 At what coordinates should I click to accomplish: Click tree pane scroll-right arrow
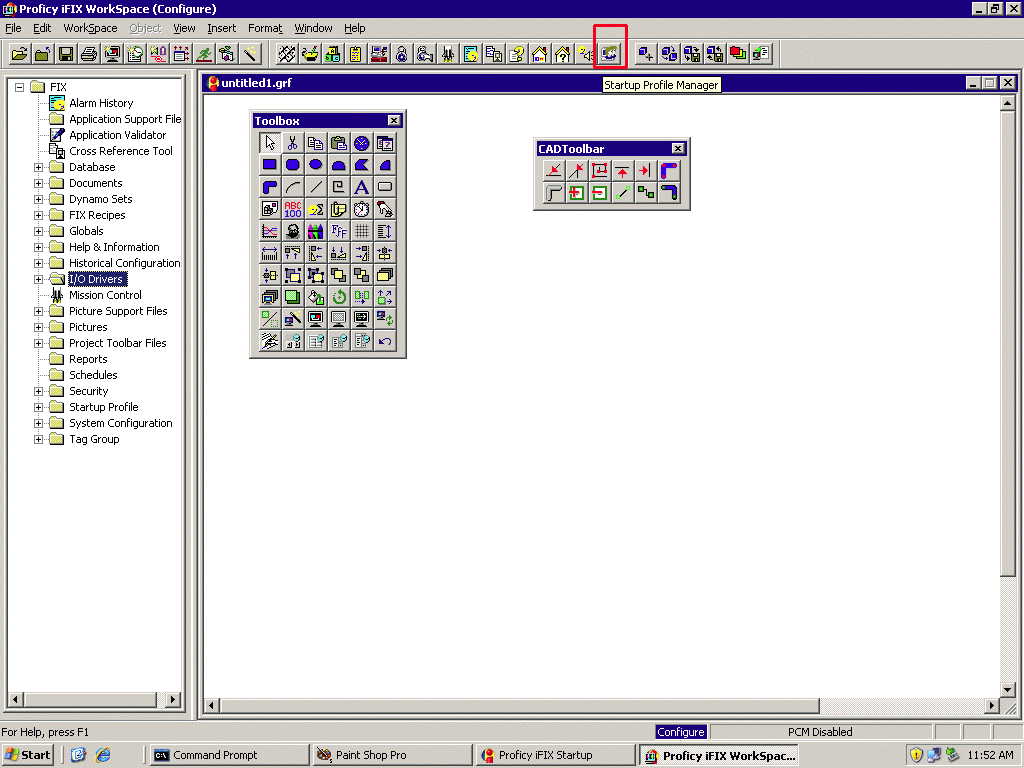(172, 699)
